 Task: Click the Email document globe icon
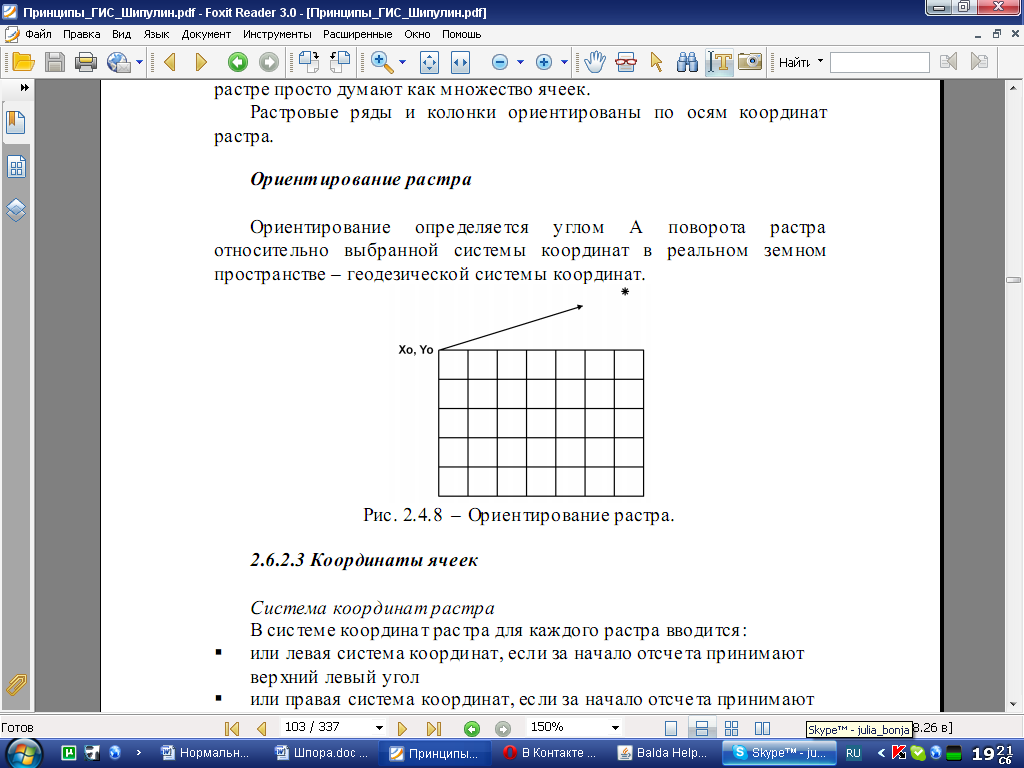coord(119,62)
